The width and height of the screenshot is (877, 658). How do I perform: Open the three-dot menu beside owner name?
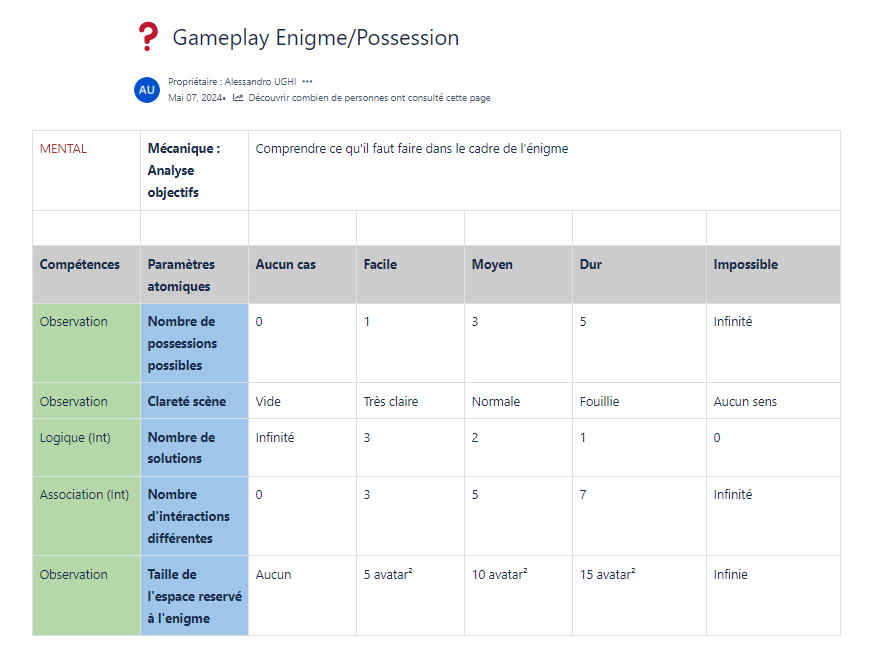[307, 81]
